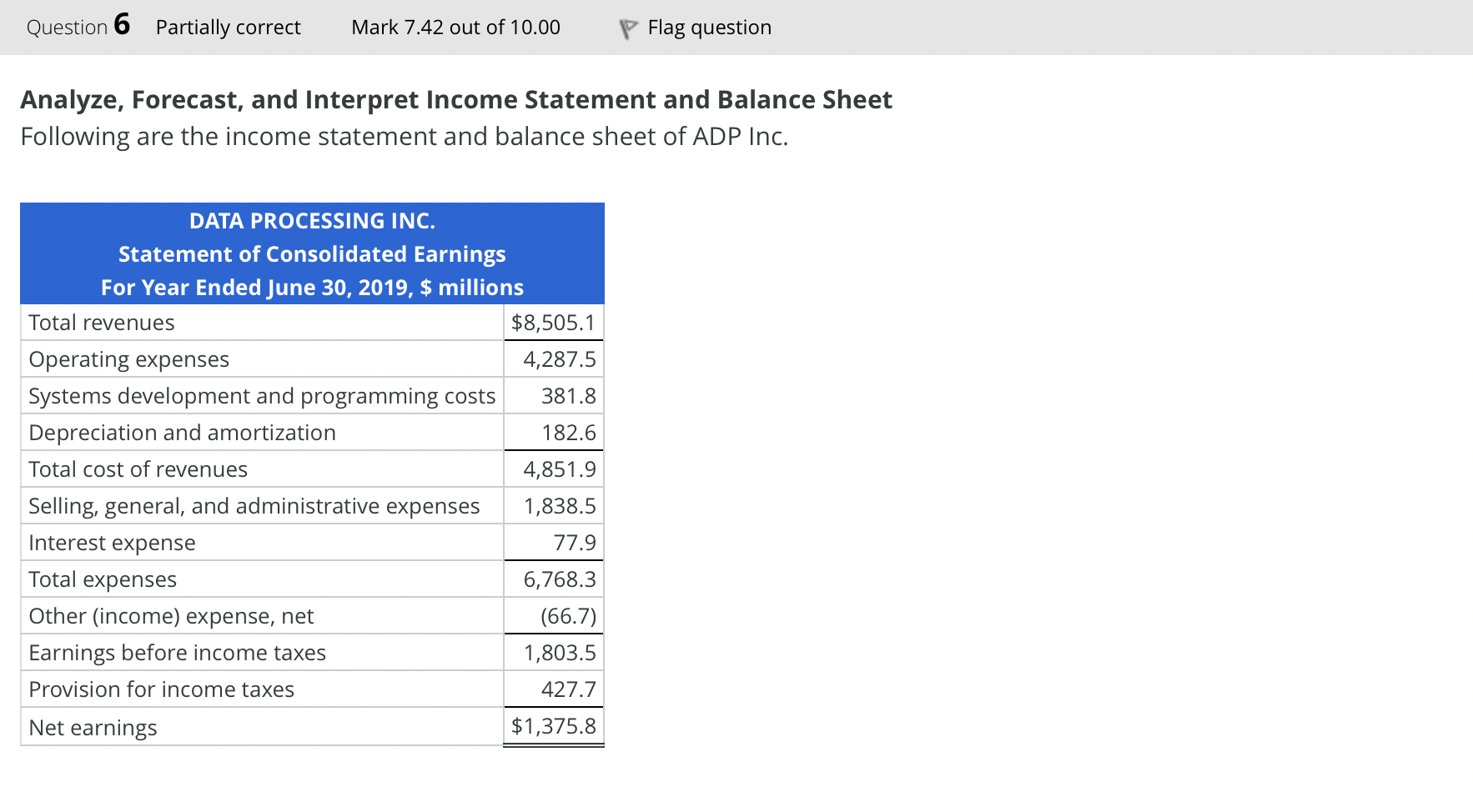The width and height of the screenshot is (1473, 812).
Task: Click the 4,287.5 operating expenses value
Action: (x=560, y=359)
